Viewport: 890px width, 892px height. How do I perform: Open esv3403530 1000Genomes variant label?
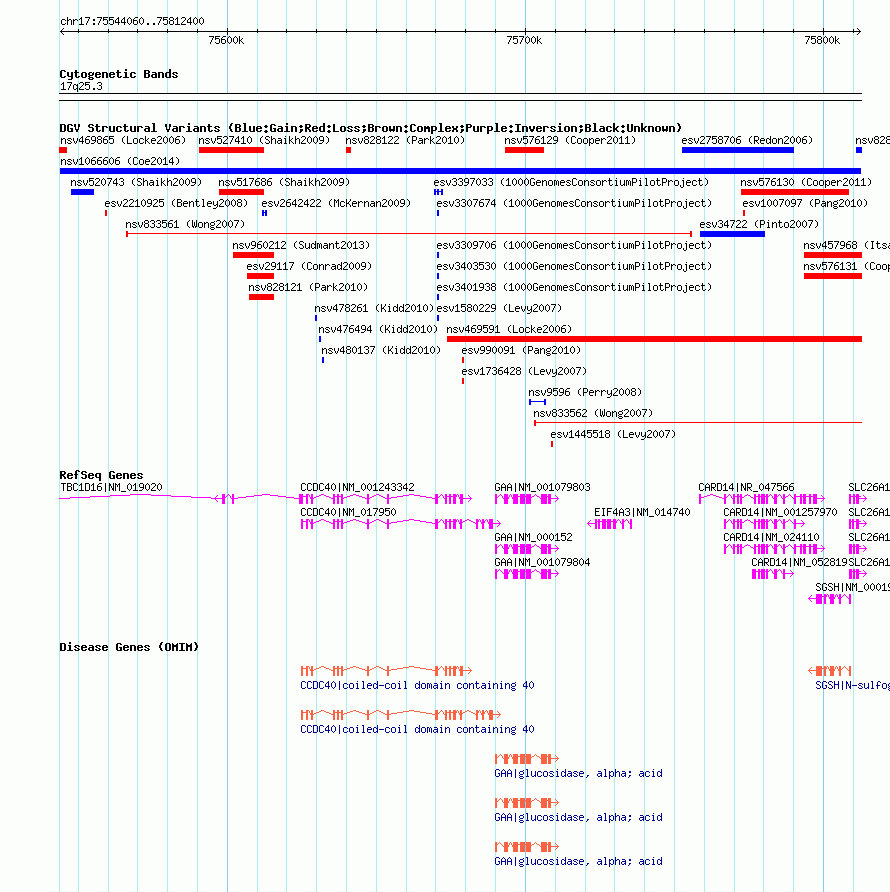coord(574,267)
